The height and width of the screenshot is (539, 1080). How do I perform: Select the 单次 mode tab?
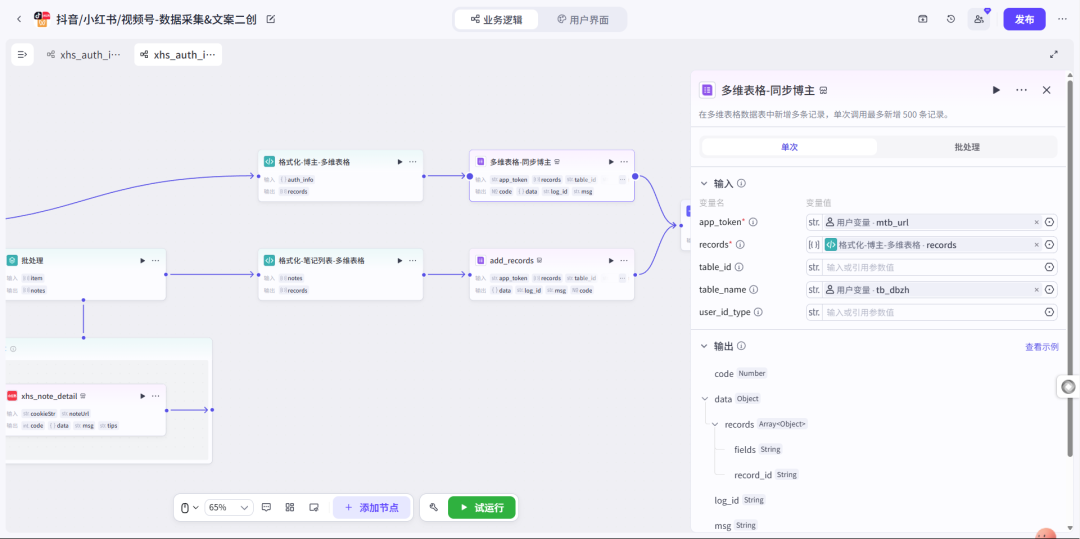[x=789, y=147]
